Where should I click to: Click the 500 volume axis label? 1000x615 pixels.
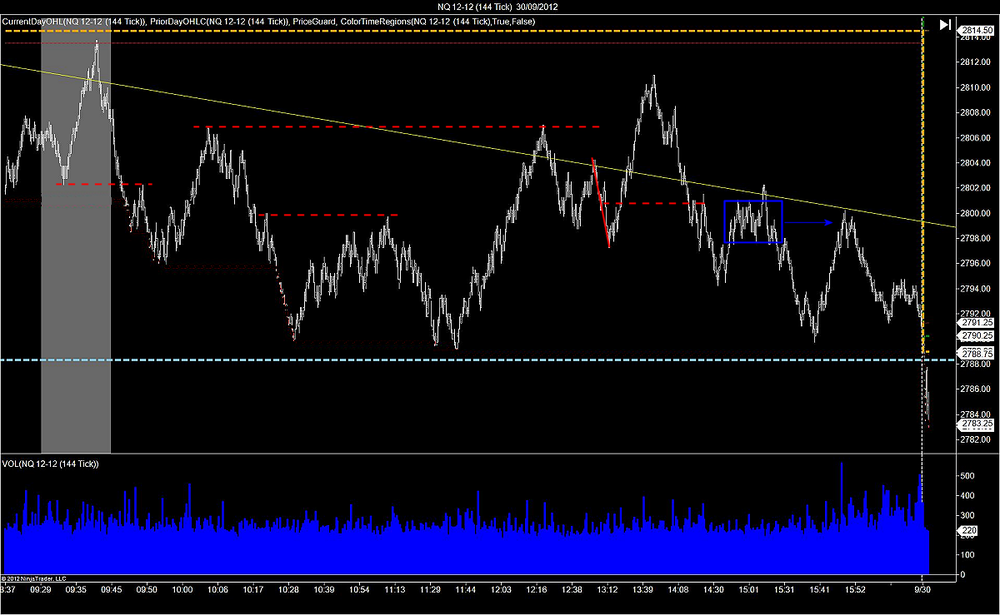pos(967,476)
